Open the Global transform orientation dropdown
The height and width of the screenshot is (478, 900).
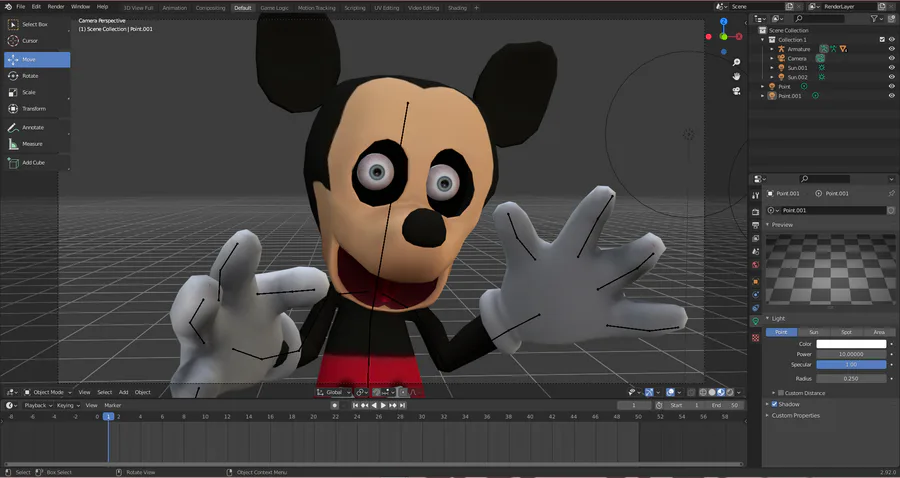333,392
